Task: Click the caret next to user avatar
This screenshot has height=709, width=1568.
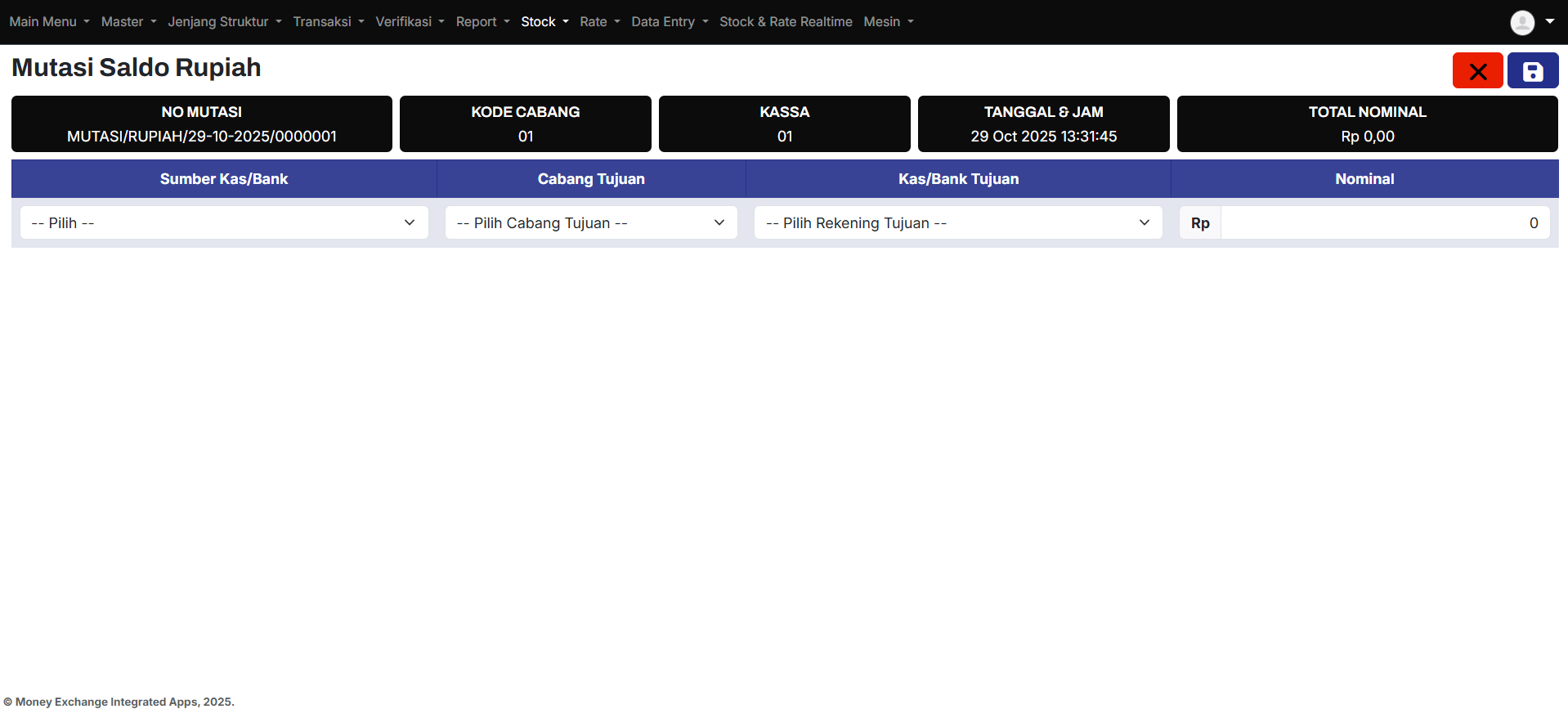Action: [1549, 21]
